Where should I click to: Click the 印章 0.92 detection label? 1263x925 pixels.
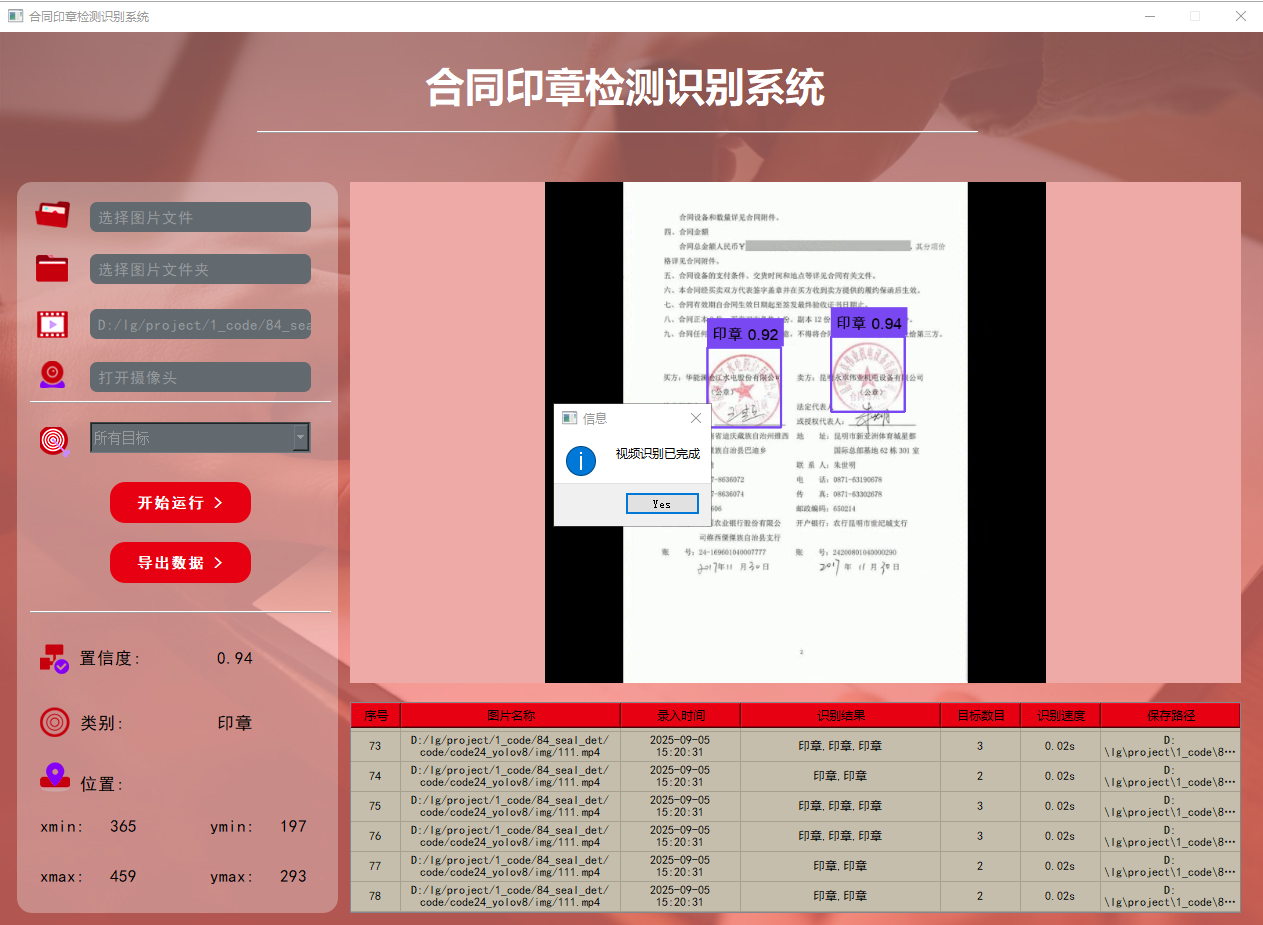[x=744, y=334]
